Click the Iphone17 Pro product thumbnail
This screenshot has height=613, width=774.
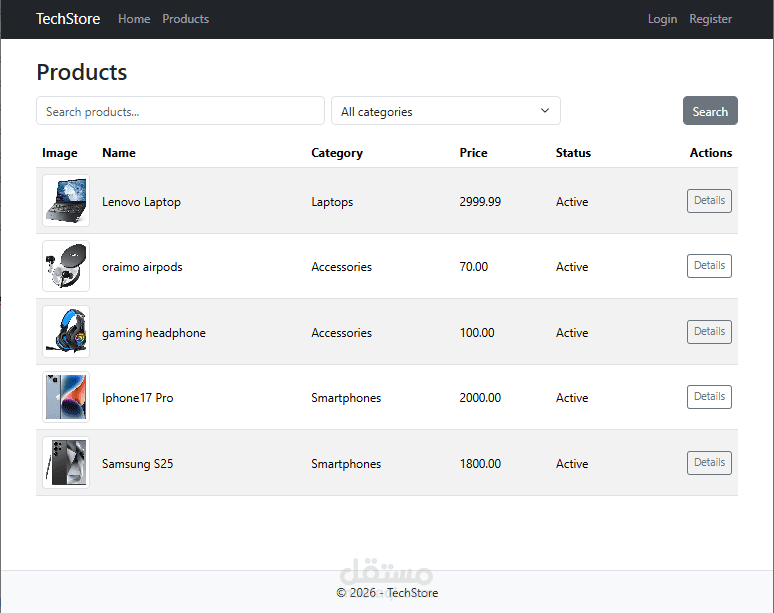[66, 398]
